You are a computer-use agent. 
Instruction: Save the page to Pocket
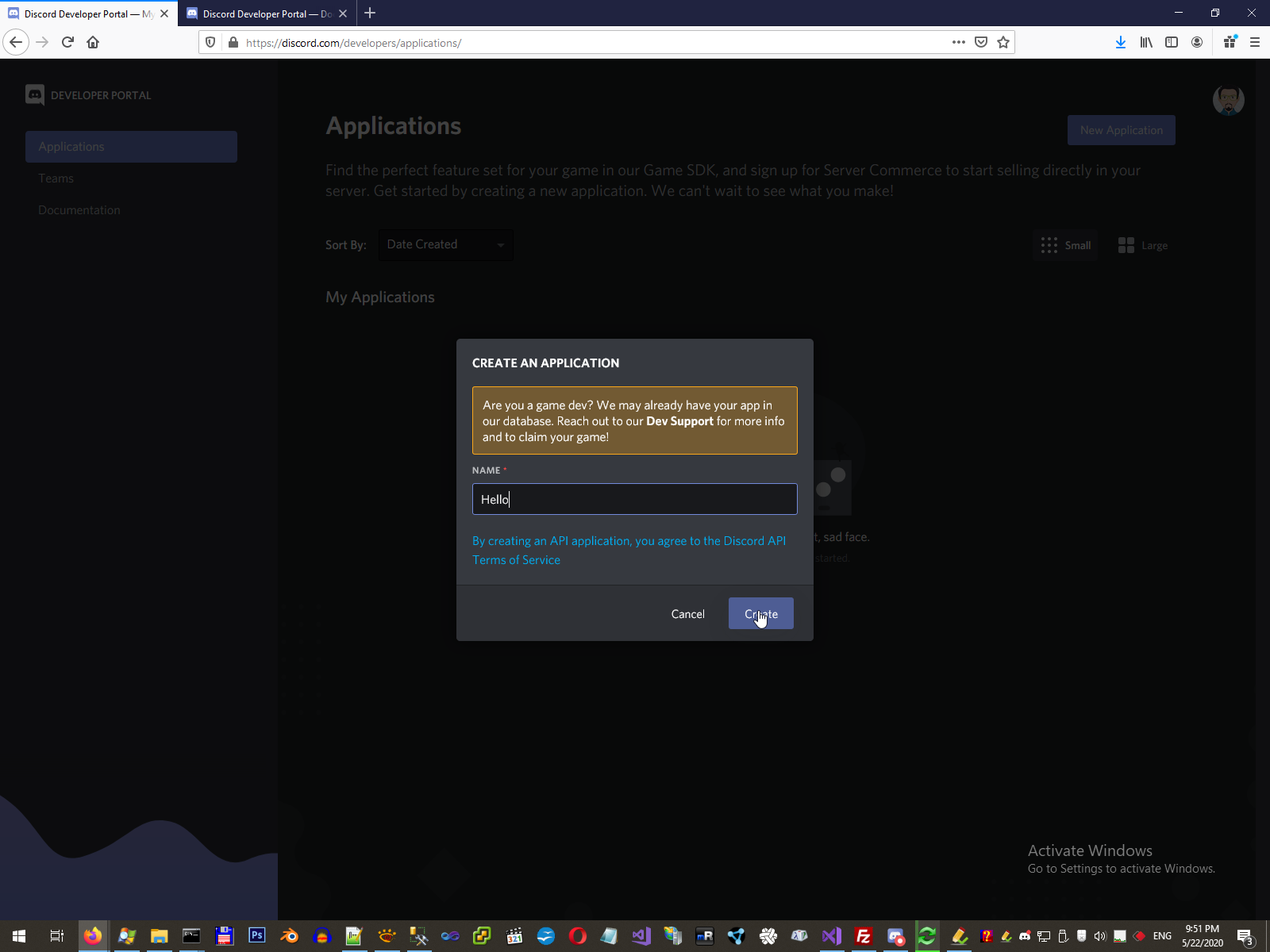point(981,42)
